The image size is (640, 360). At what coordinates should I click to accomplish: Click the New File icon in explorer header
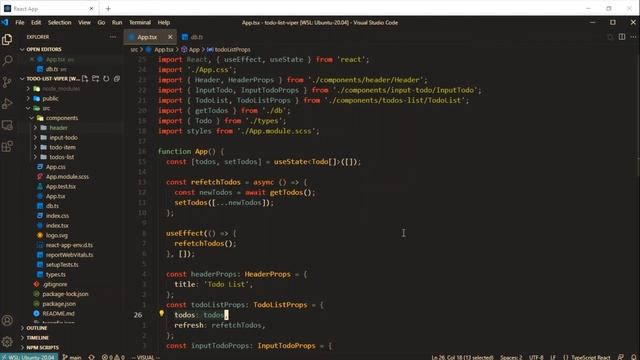85,78
